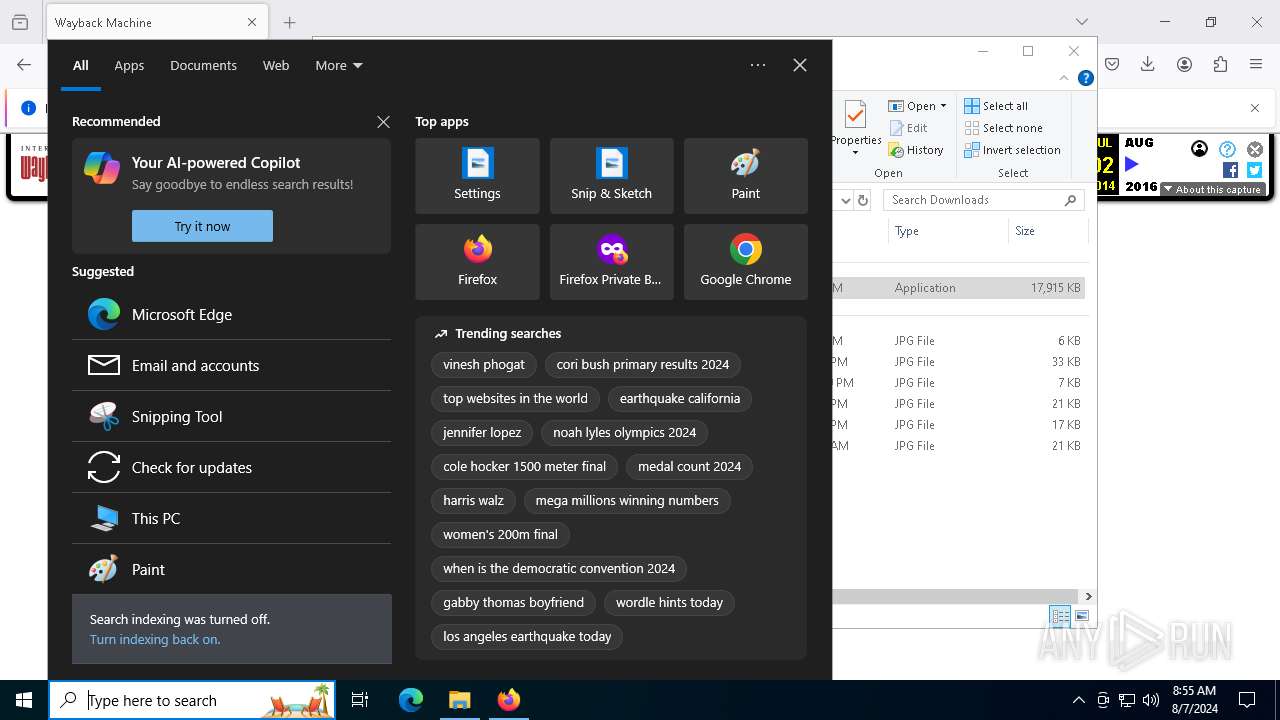Click Explorer refresh button near search
1280x720 pixels.
click(x=863, y=200)
